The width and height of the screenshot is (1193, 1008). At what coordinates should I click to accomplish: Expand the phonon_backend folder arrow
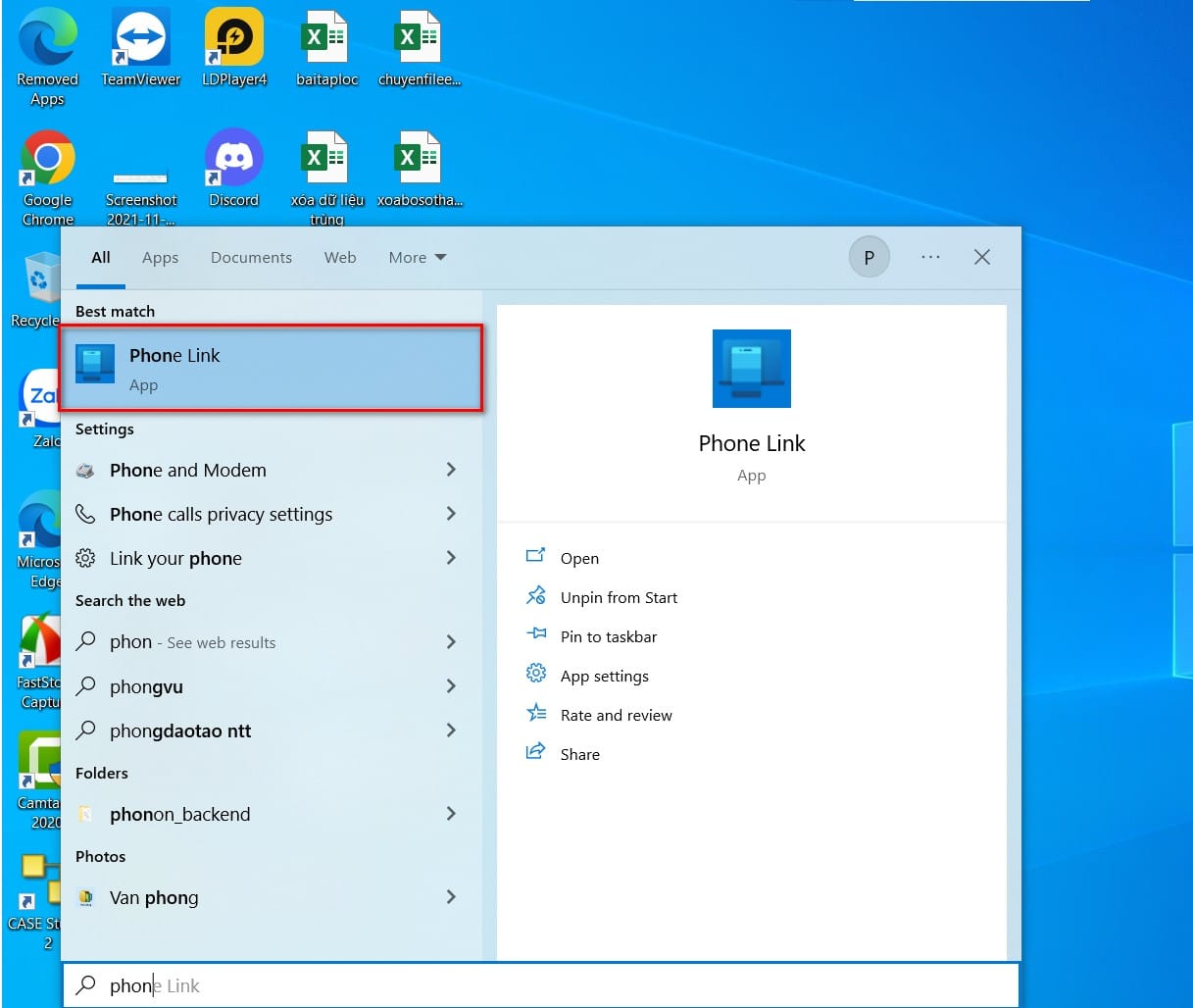click(451, 814)
